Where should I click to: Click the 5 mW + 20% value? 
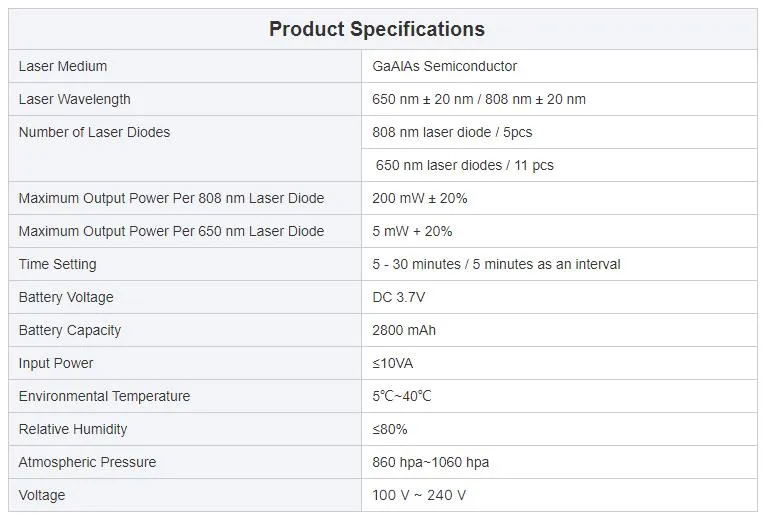click(x=412, y=231)
